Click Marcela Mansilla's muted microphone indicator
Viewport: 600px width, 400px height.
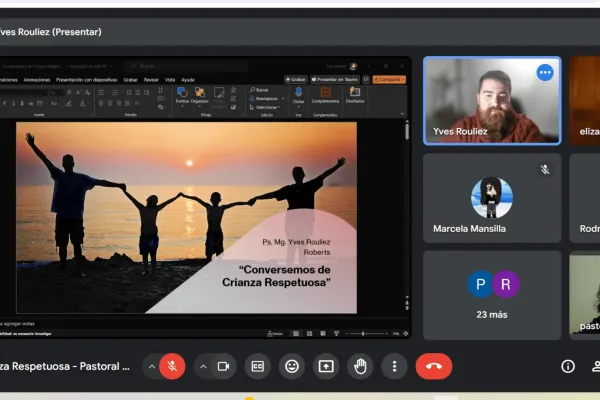[x=545, y=169]
